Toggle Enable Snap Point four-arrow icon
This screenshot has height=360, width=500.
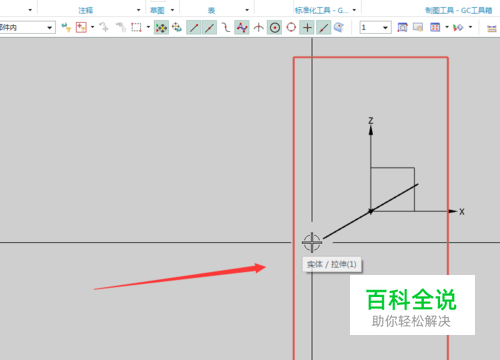point(161,28)
